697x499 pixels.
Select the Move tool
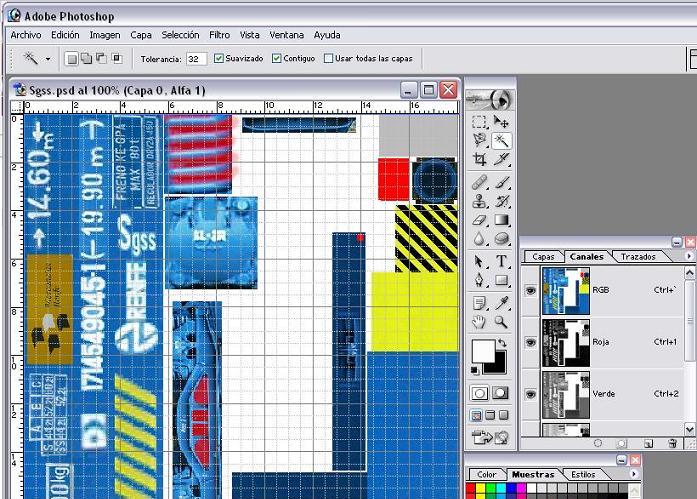coord(502,122)
